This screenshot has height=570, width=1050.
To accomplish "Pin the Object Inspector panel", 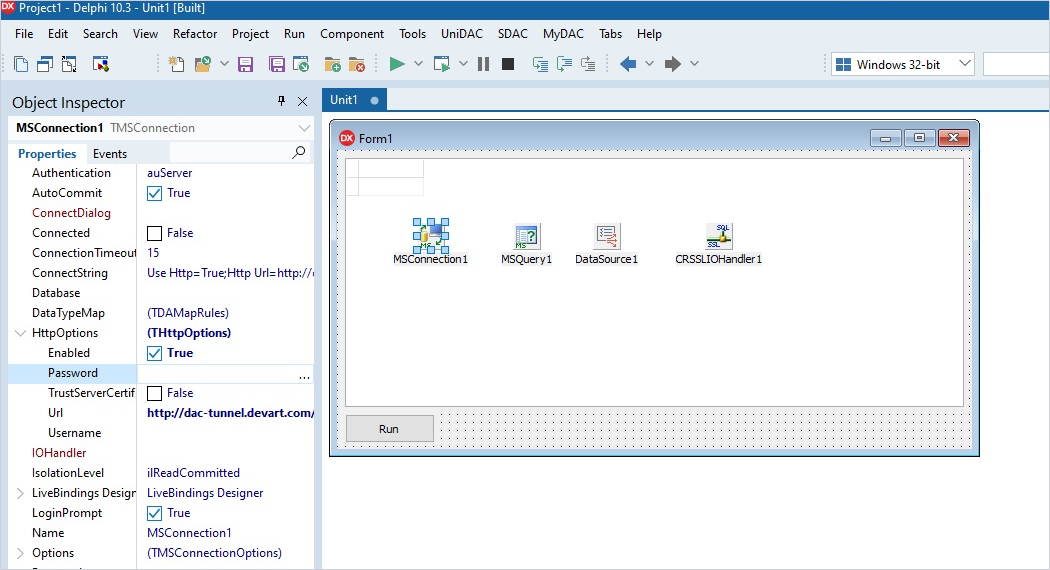I will coord(281,101).
